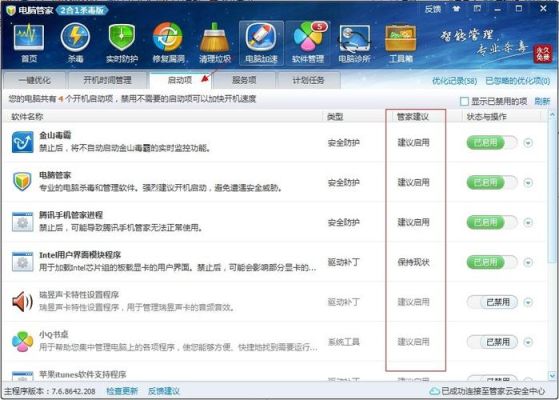
Task: Click the 电脑管家 logo in title bar
Action: (x=11, y=10)
